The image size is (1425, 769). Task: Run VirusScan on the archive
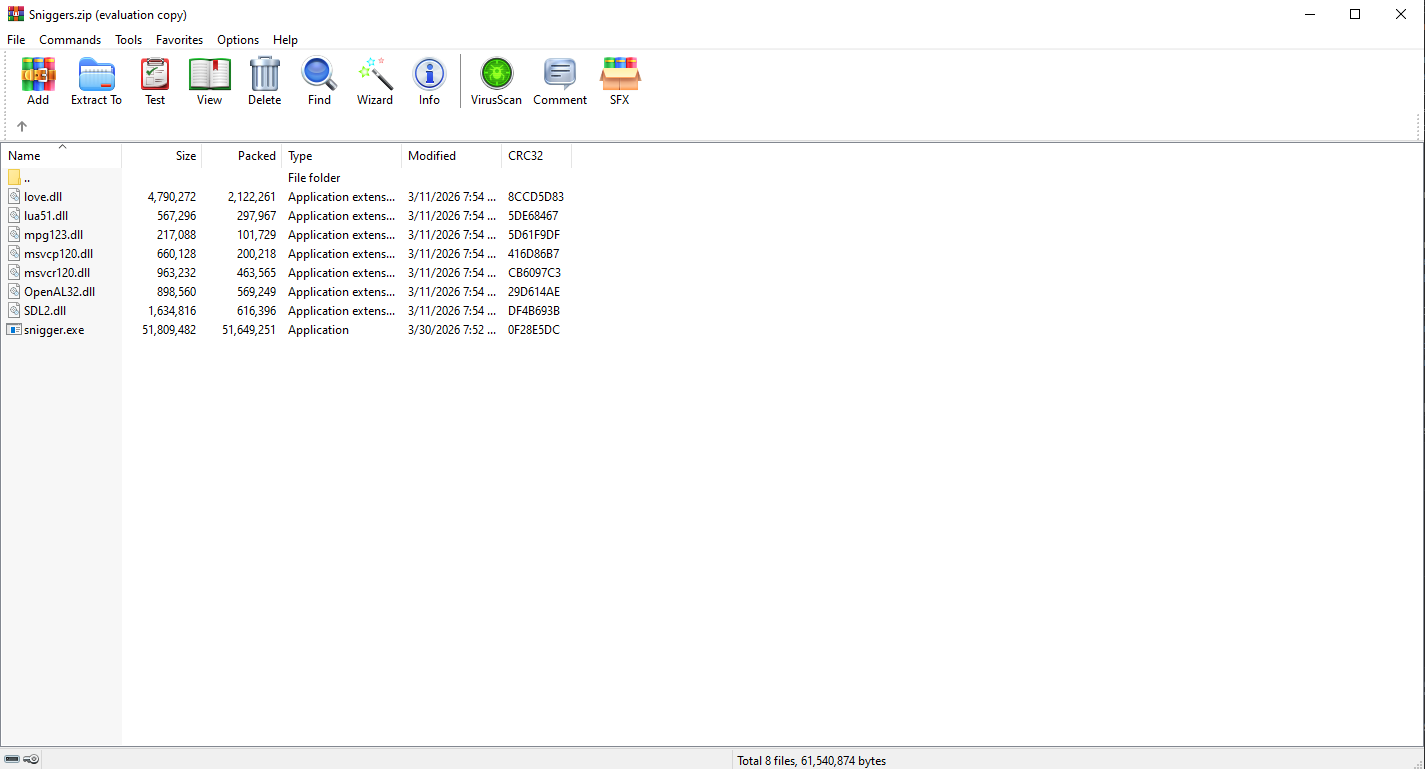point(497,74)
